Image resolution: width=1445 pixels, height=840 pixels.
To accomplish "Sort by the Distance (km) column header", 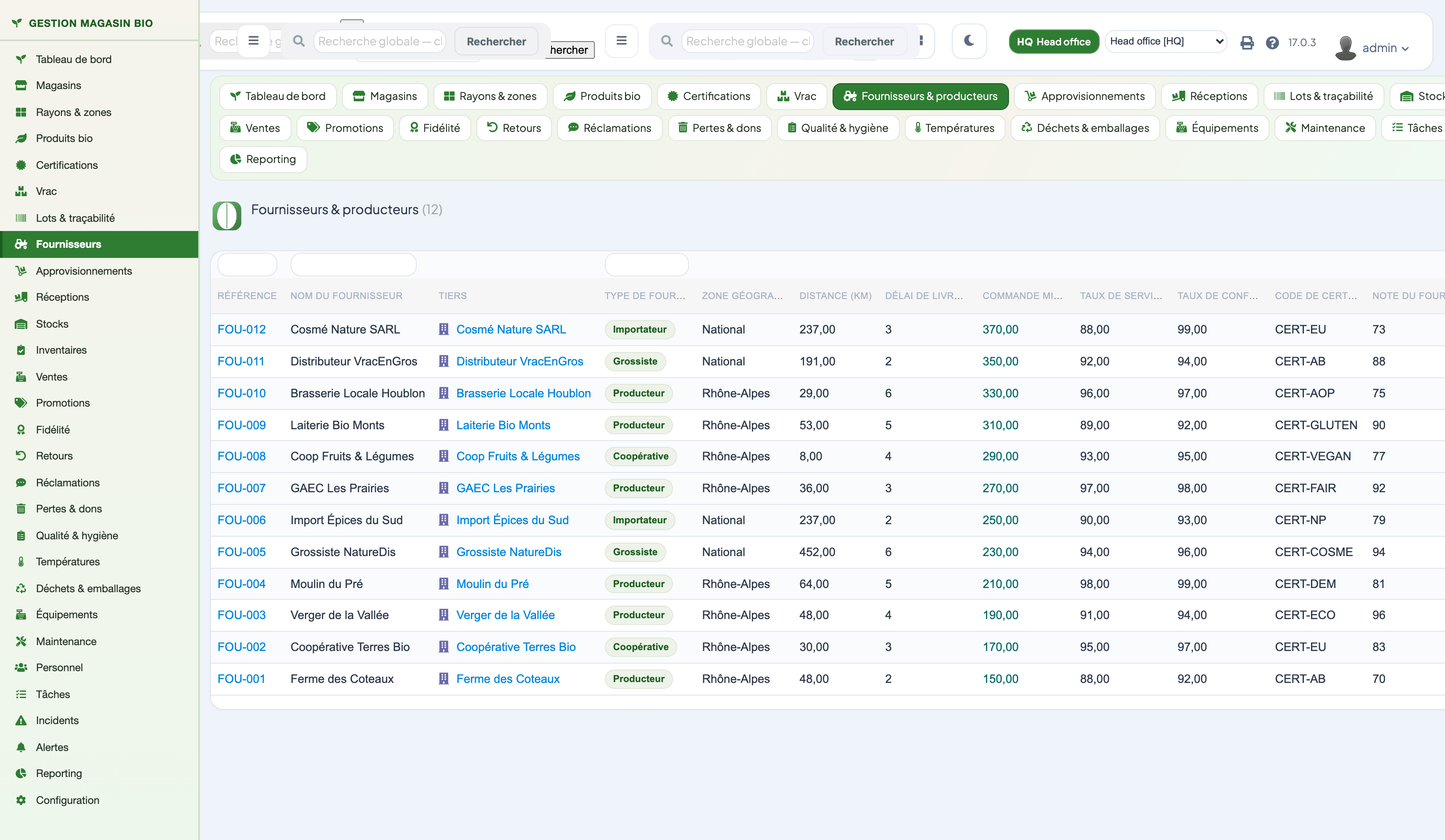I will coord(836,296).
